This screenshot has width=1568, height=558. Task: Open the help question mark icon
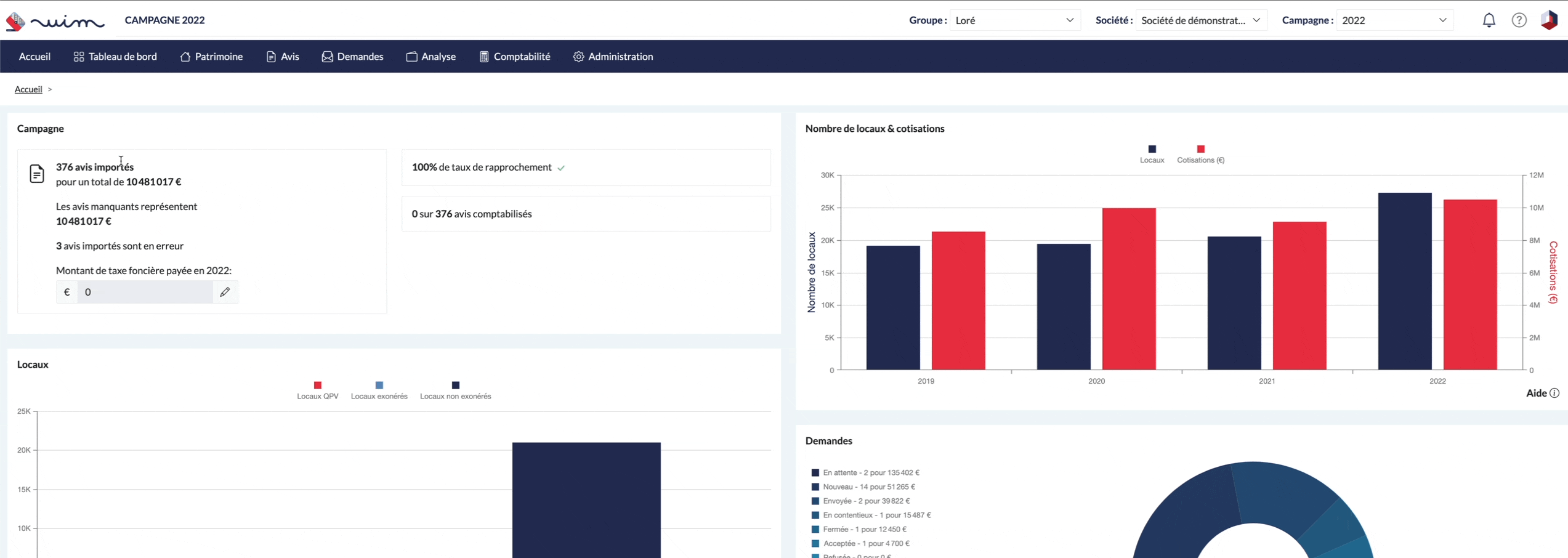[1519, 20]
